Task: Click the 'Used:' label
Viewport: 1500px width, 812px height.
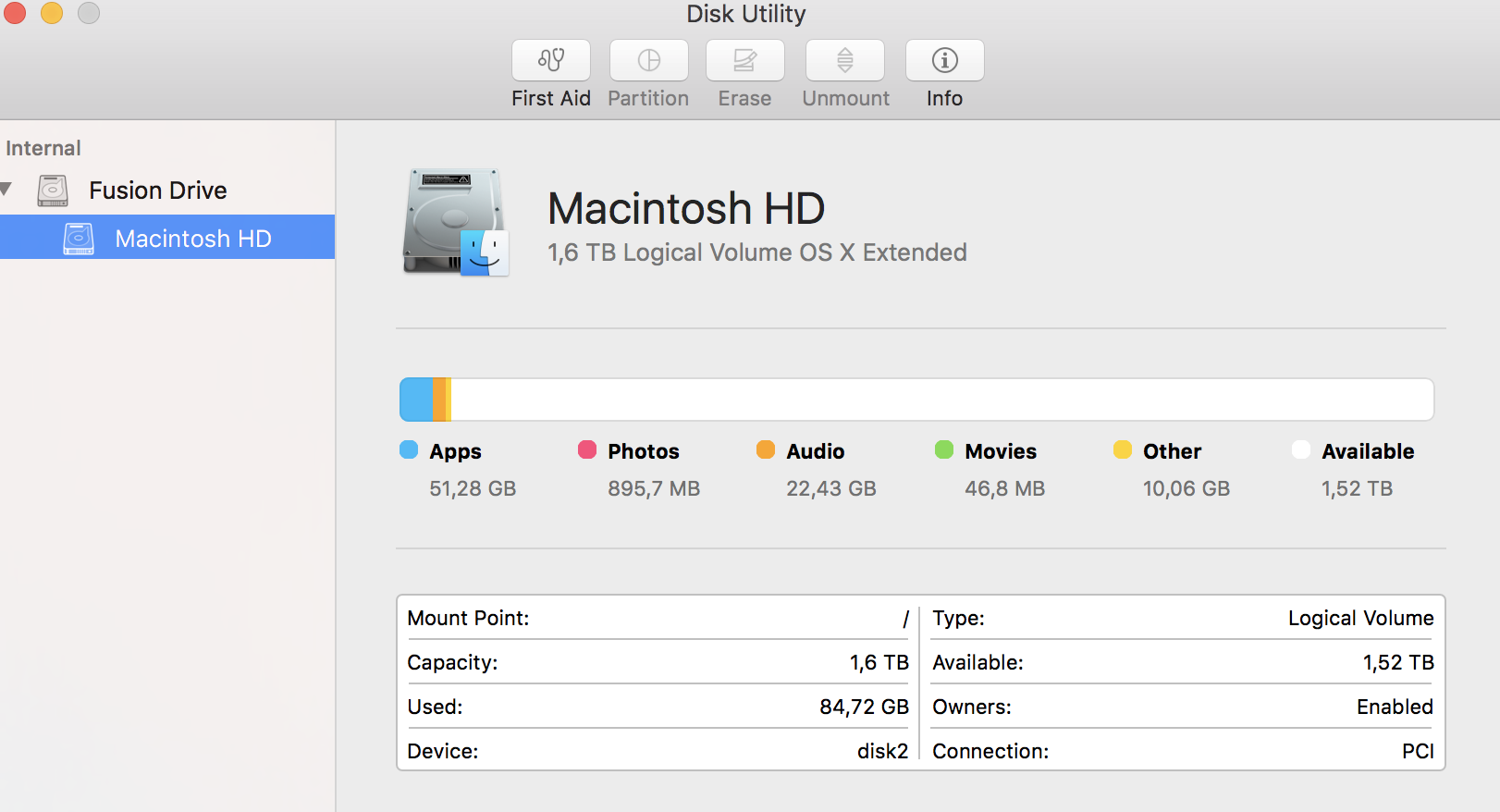Action: pyautogui.click(x=435, y=707)
